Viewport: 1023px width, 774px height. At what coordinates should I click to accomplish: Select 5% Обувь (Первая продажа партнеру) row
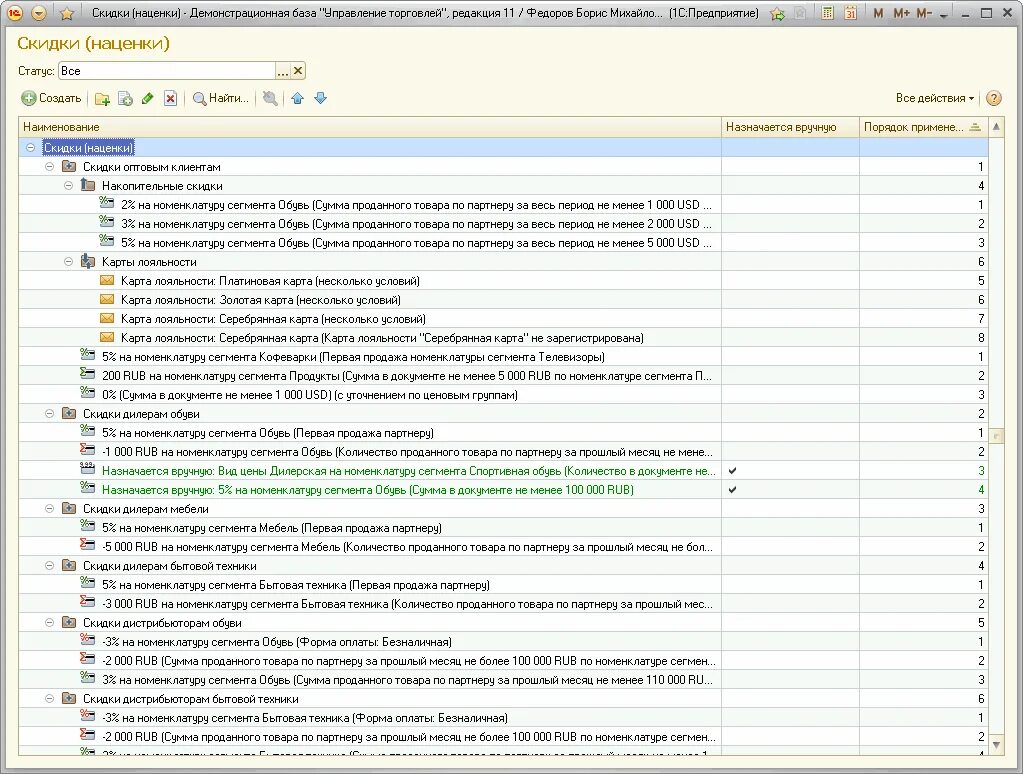503,433
